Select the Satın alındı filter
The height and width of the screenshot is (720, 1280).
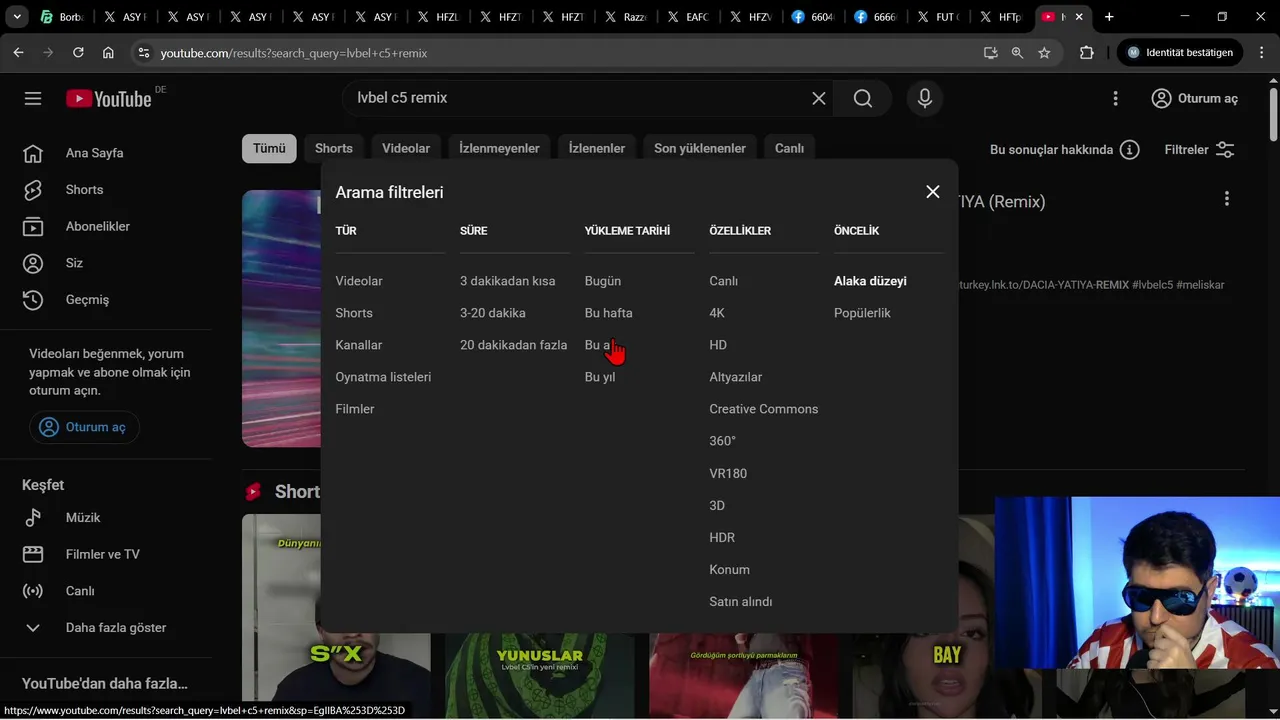pyautogui.click(x=740, y=601)
